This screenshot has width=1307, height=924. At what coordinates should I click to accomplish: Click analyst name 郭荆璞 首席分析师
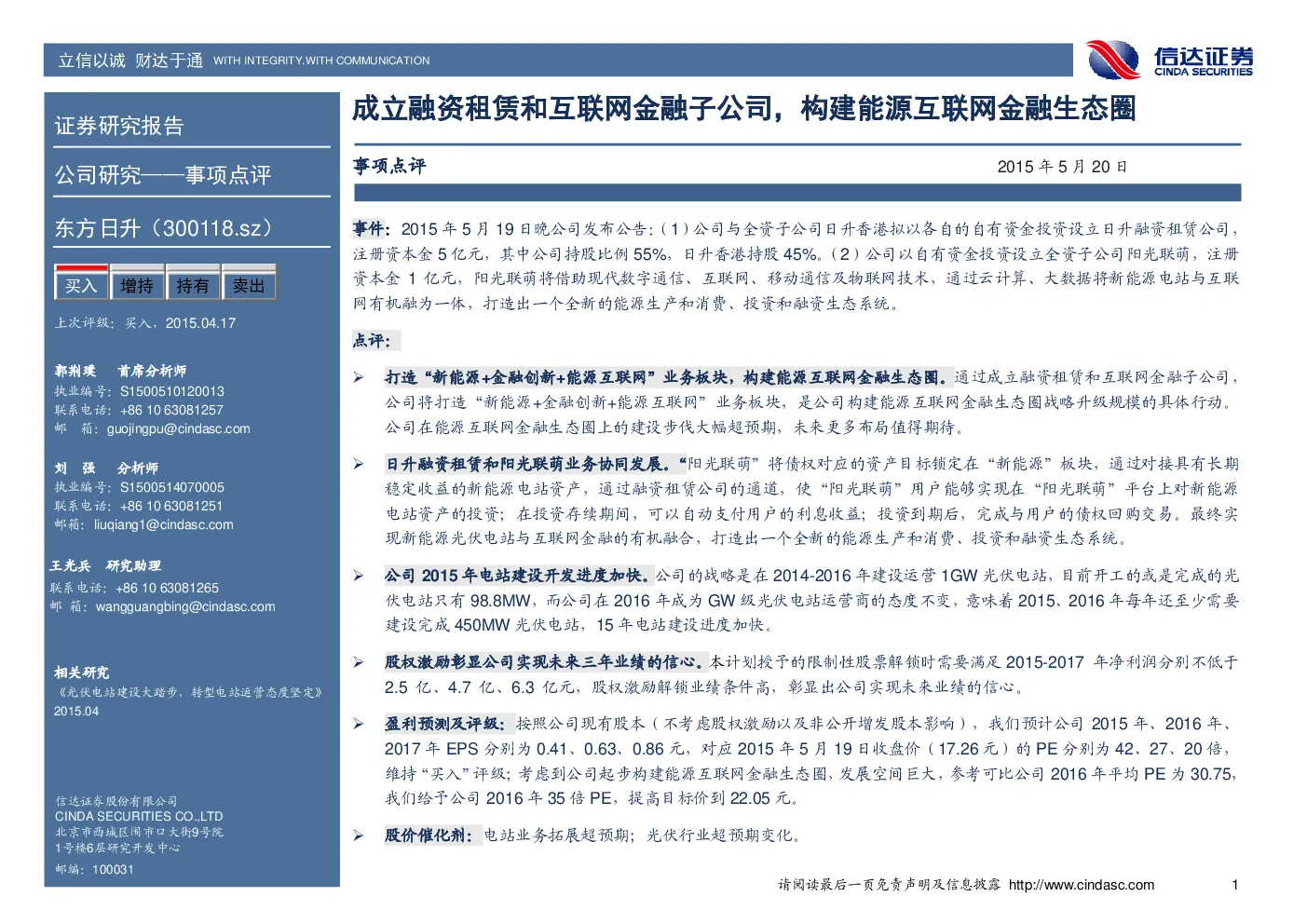click(120, 371)
